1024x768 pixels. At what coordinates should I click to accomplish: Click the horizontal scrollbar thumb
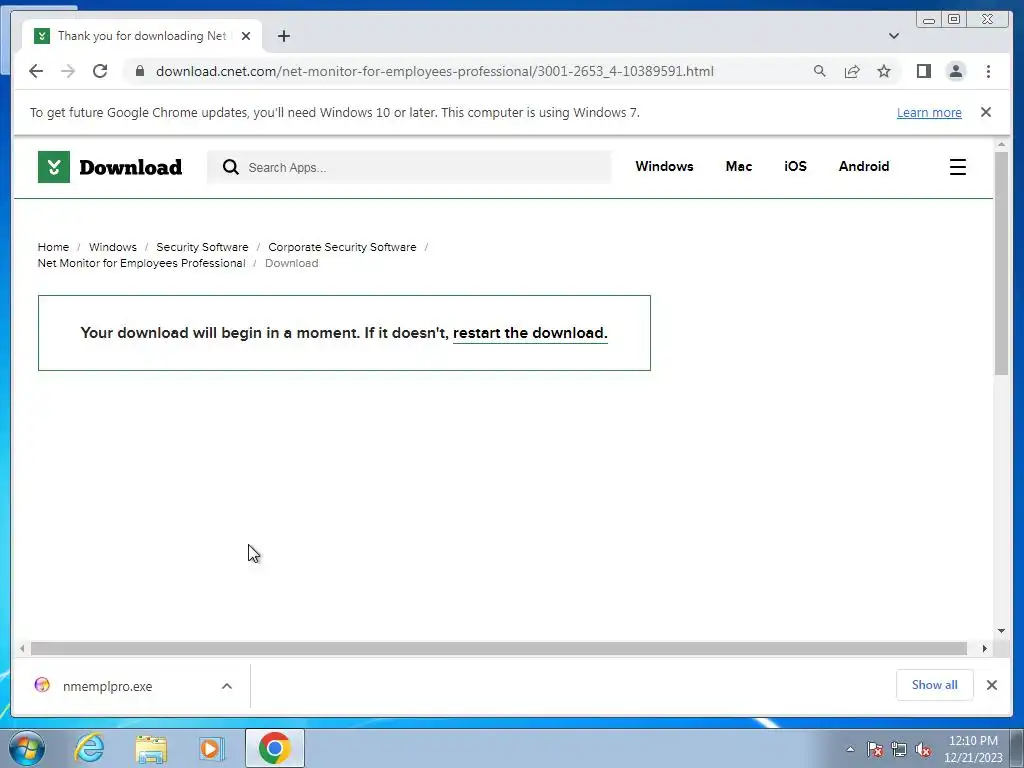click(499, 648)
